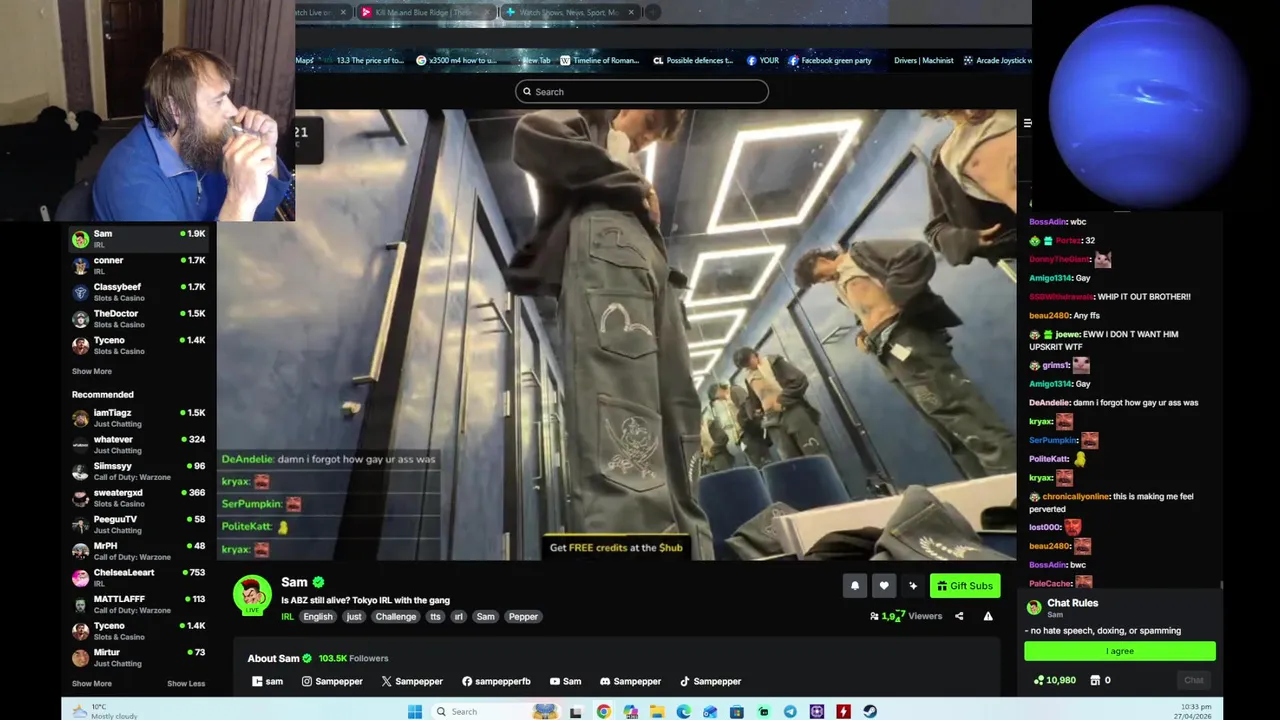Open Google Chrome from taskbar
The height and width of the screenshot is (720, 1280).
click(x=603, y=711)
